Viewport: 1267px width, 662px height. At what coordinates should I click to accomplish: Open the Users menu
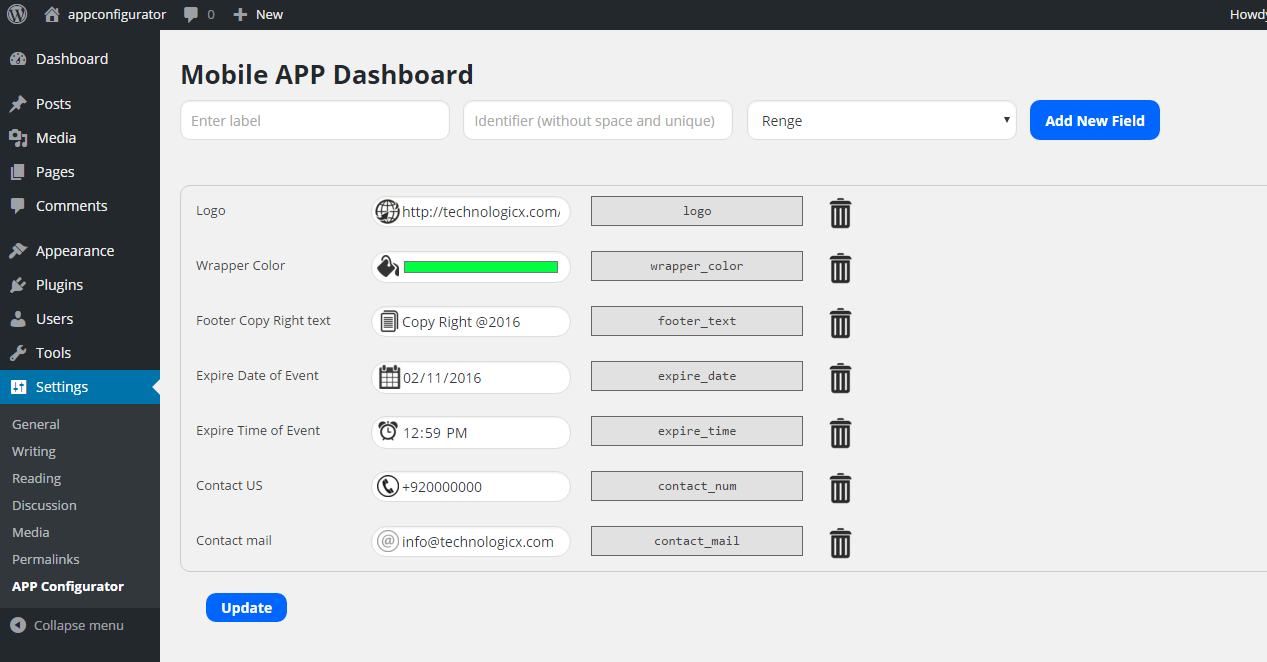tap(80, 319)
